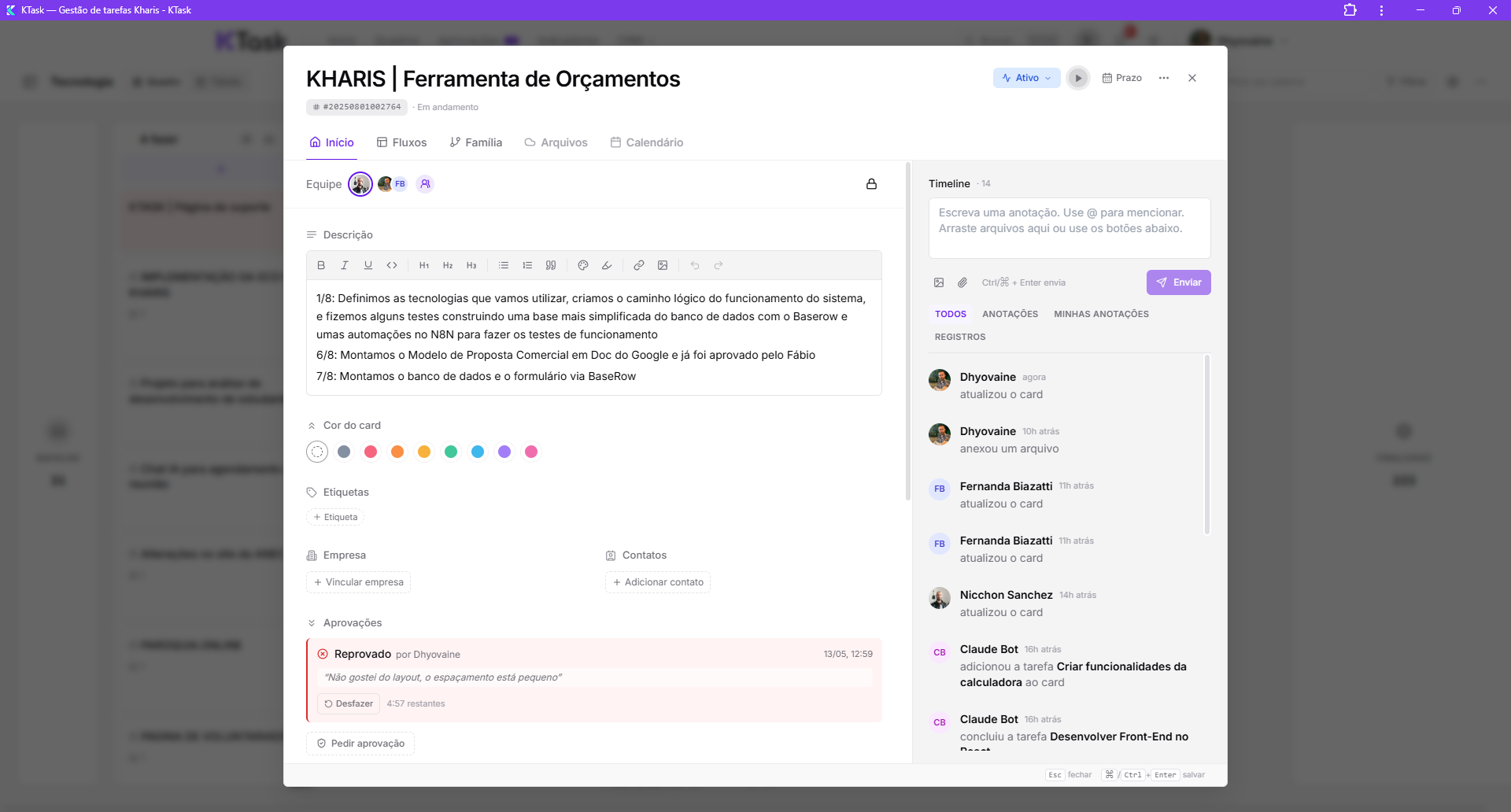Show REGISTROS in the timeline

960,337
